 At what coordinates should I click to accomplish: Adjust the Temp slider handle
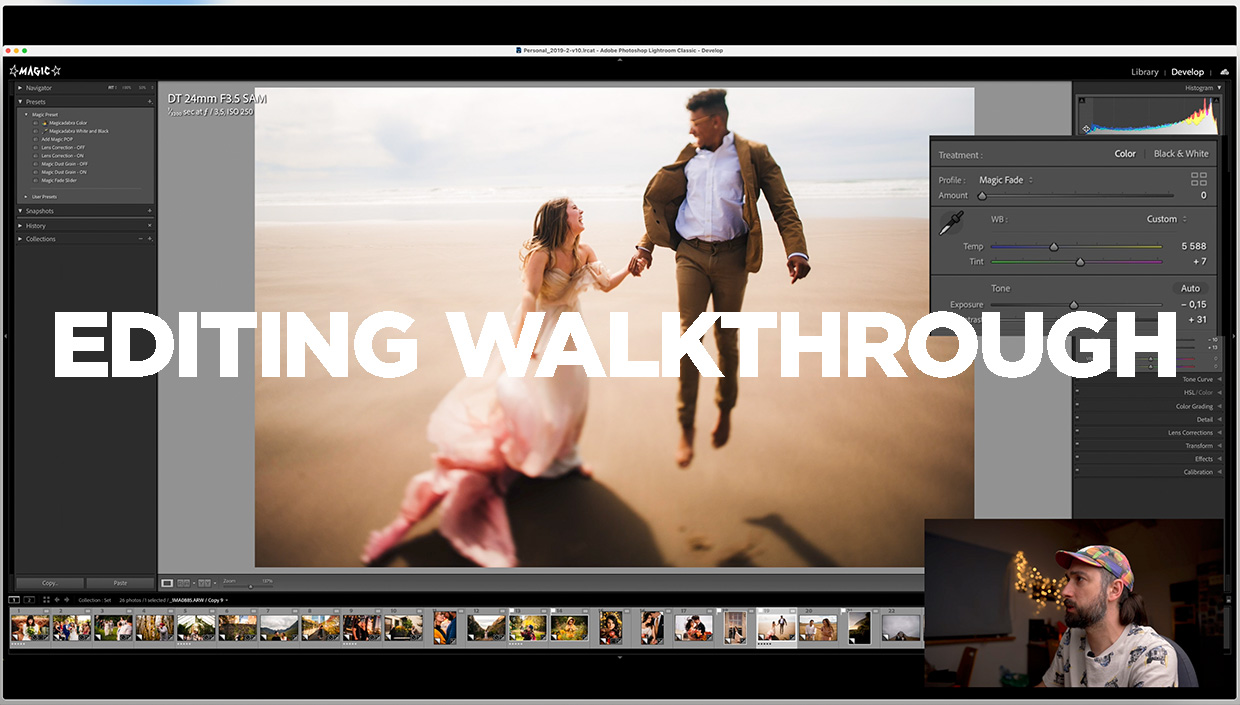[x=1054, y=246]
